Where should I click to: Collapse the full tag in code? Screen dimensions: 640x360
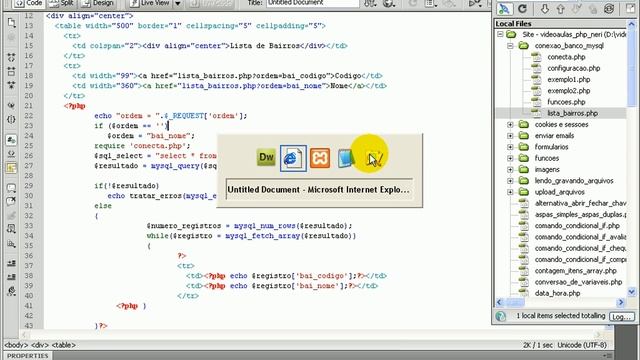pyautogui.click(x=11, y=58)
